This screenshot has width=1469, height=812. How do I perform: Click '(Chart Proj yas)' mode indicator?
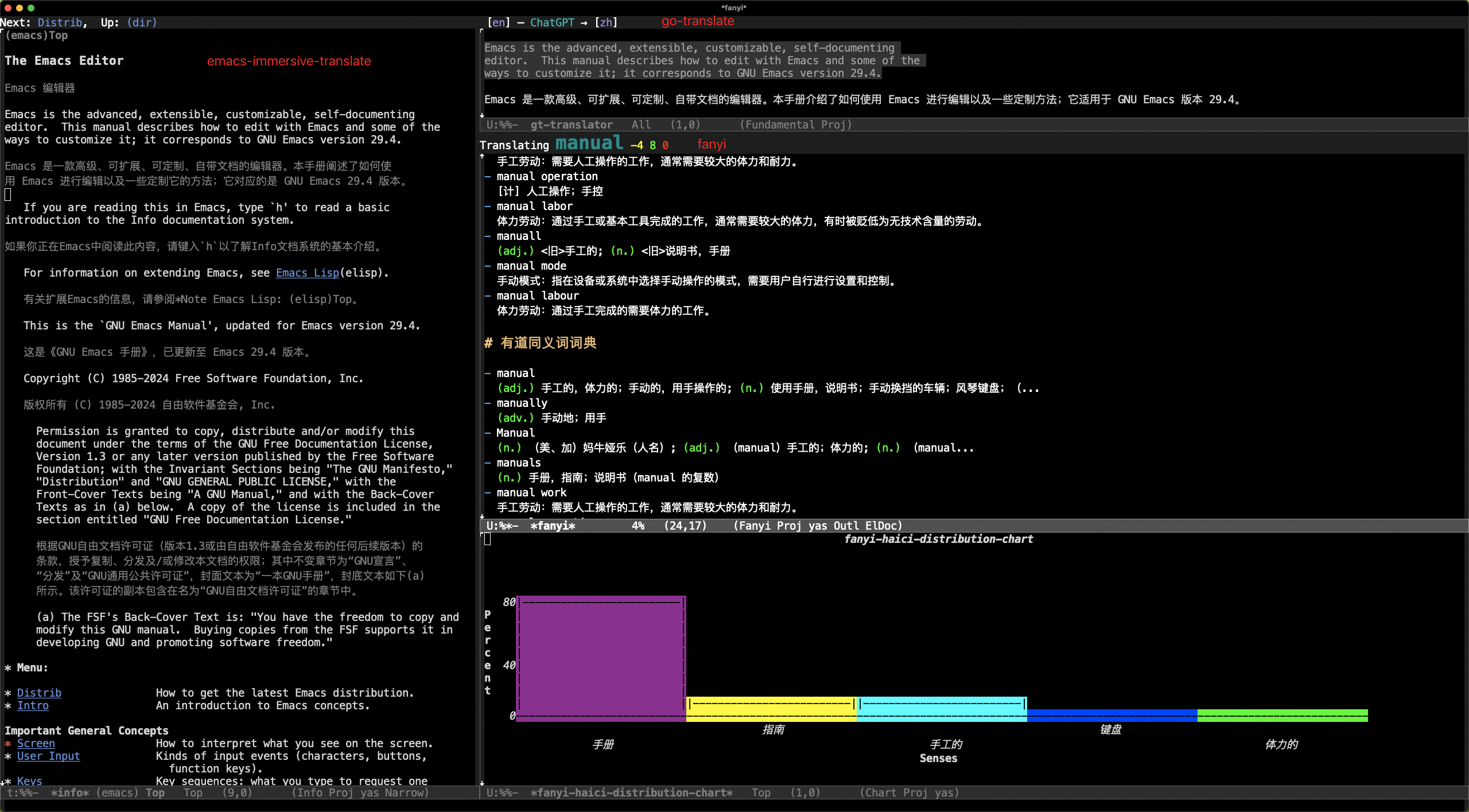910,792
